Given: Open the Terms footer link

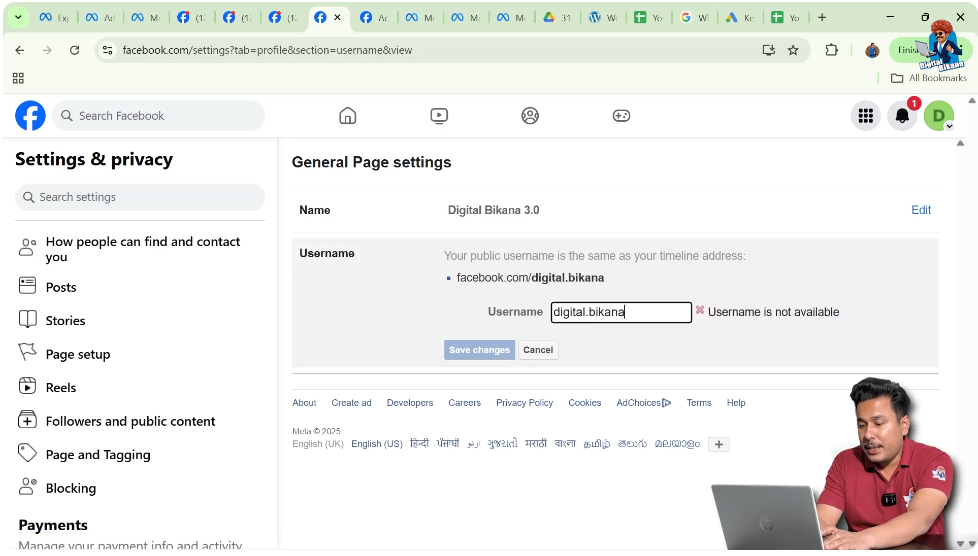Looking at the screenshot, I should (699, 403).
